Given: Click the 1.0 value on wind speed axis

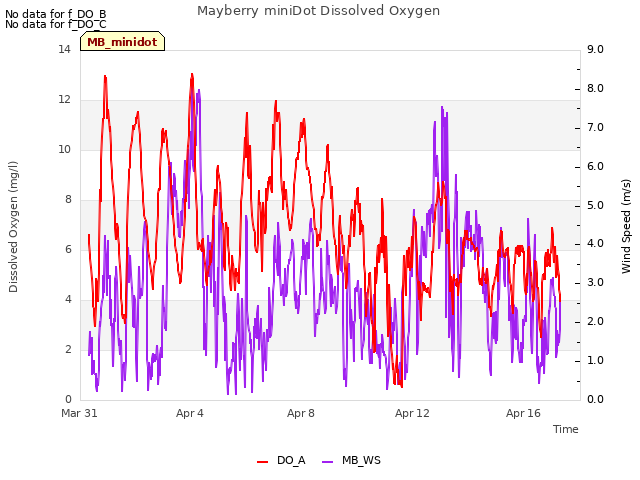Looking at the screenshot, I should point(596,360).
